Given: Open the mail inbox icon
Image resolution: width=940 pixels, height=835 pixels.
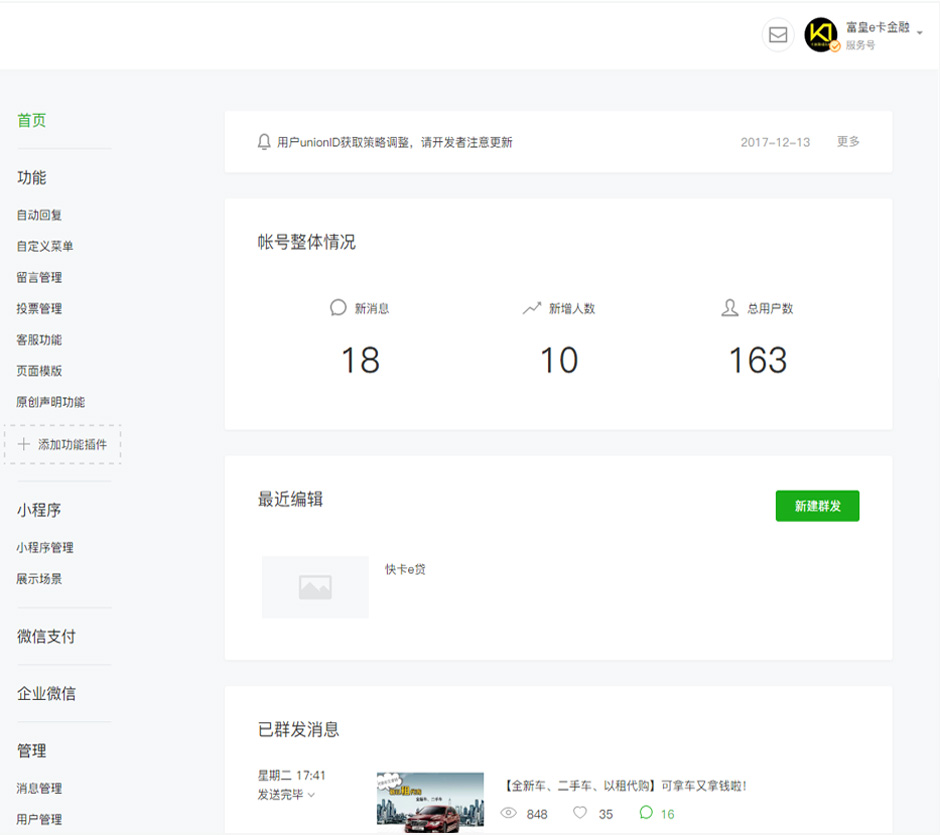Looking at the screenshot, I should point(777,35).
